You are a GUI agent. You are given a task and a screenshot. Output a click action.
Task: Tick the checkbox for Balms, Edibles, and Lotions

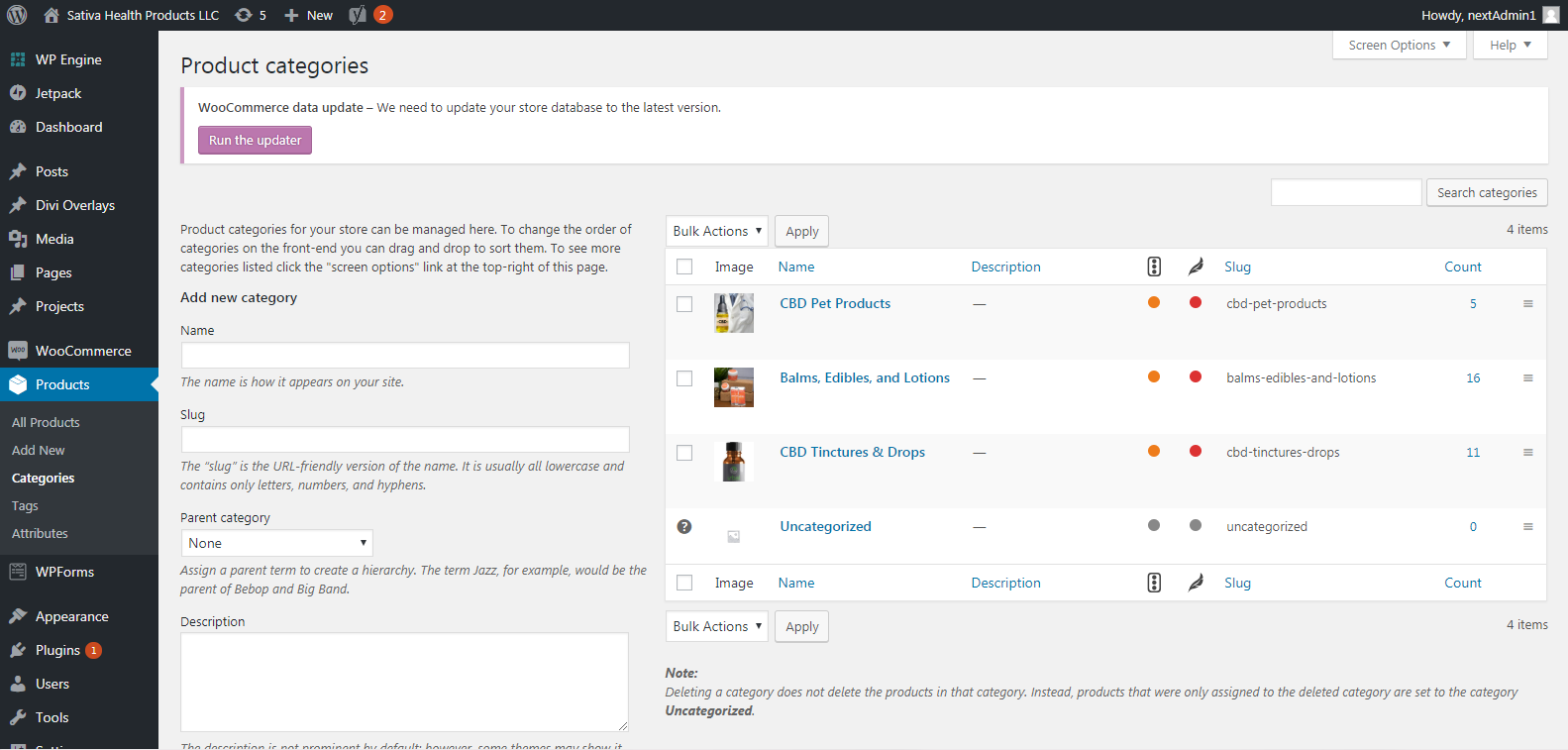[x=684, y=378]
